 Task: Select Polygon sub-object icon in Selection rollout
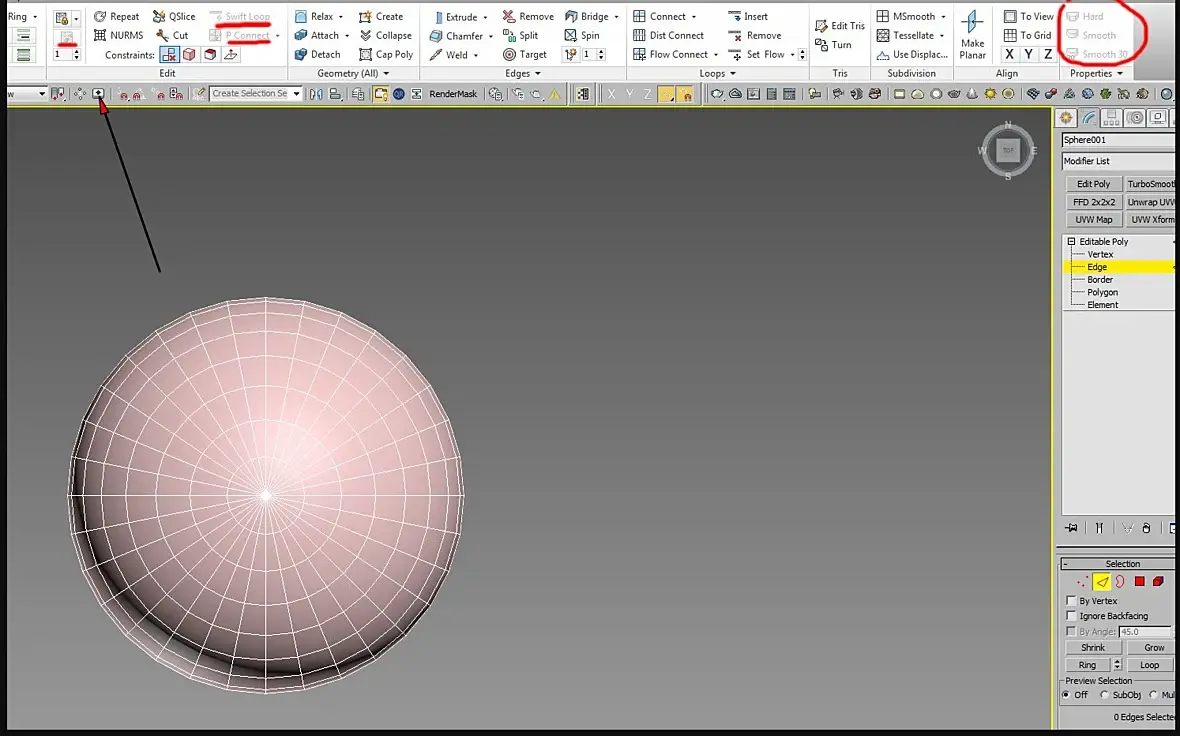[x=1139, y=581]
